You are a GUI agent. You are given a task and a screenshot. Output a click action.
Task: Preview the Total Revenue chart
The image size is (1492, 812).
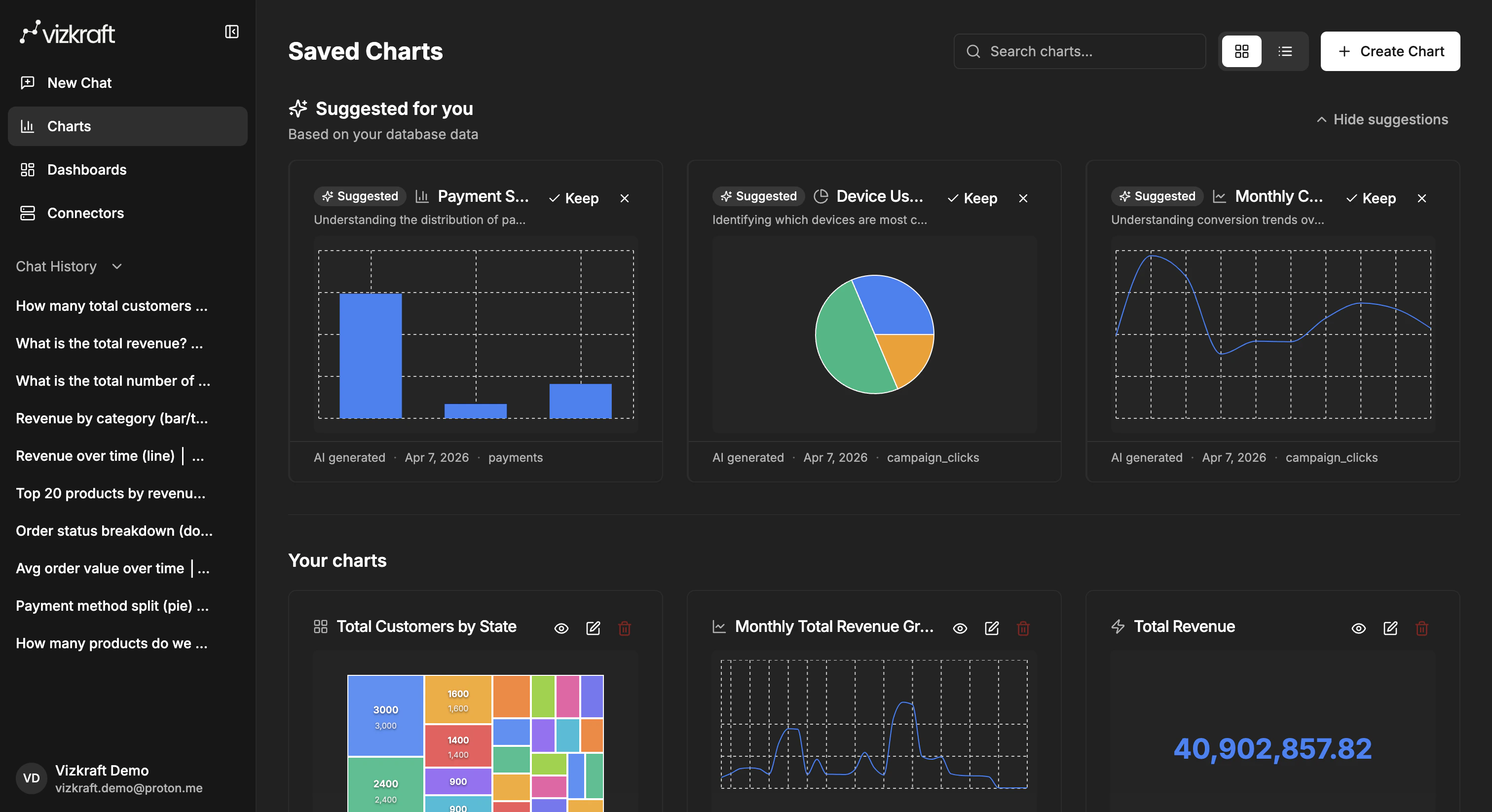pos(1358,628)
